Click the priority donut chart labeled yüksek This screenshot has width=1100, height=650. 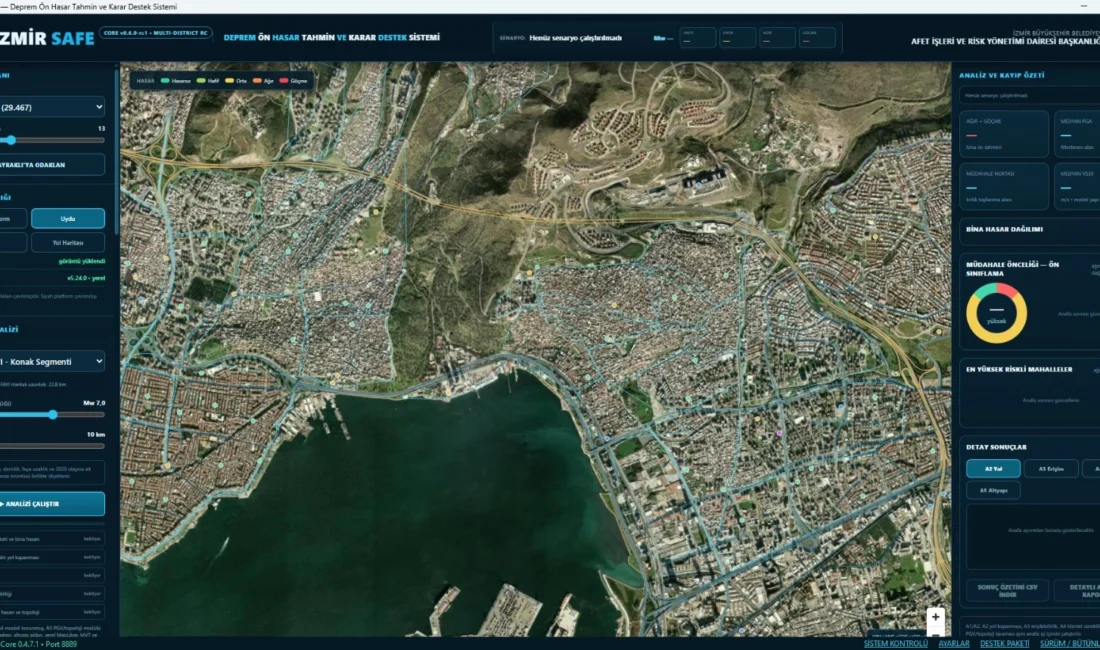click(x=996, y=313)
